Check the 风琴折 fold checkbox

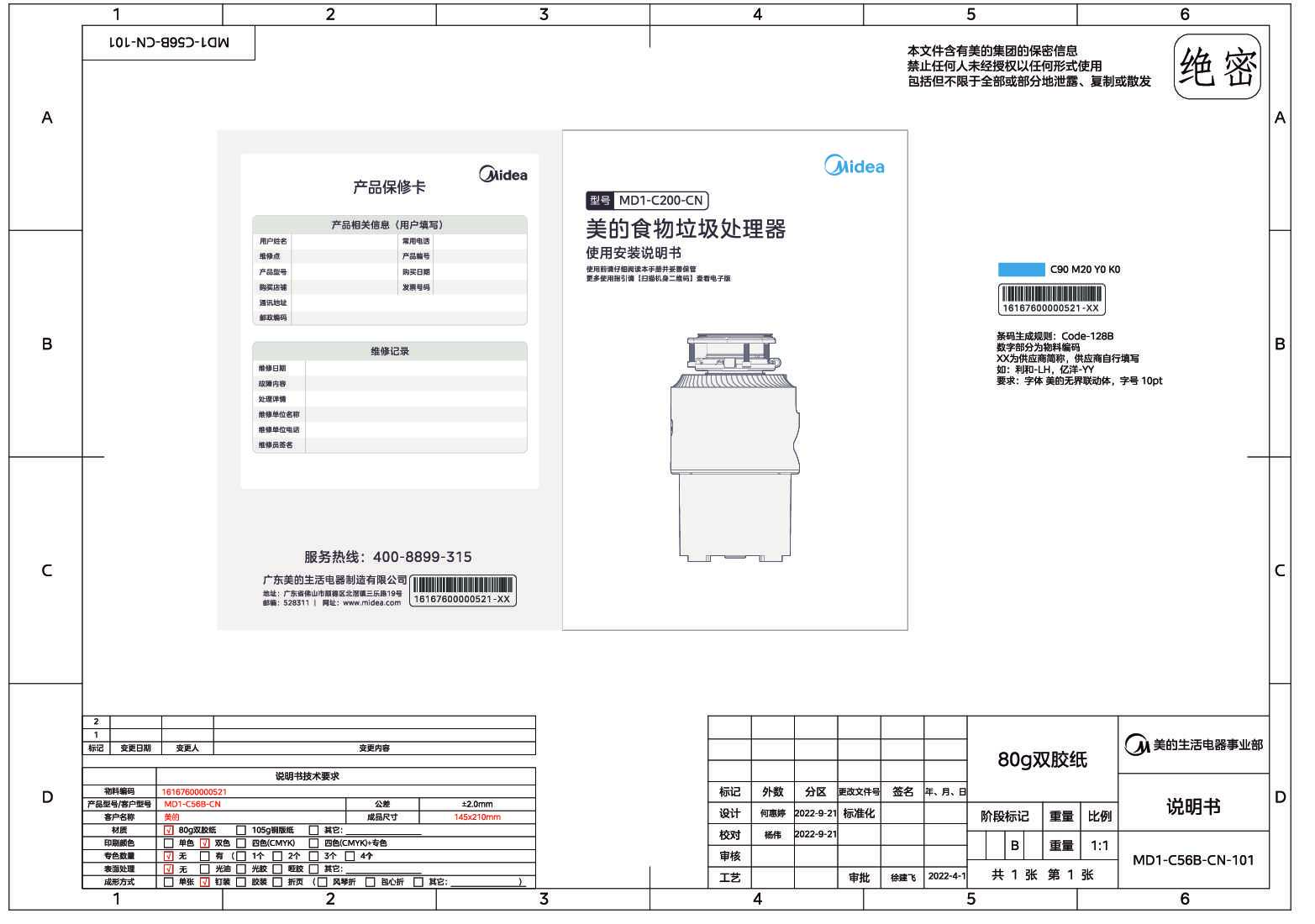pos(322,882)
